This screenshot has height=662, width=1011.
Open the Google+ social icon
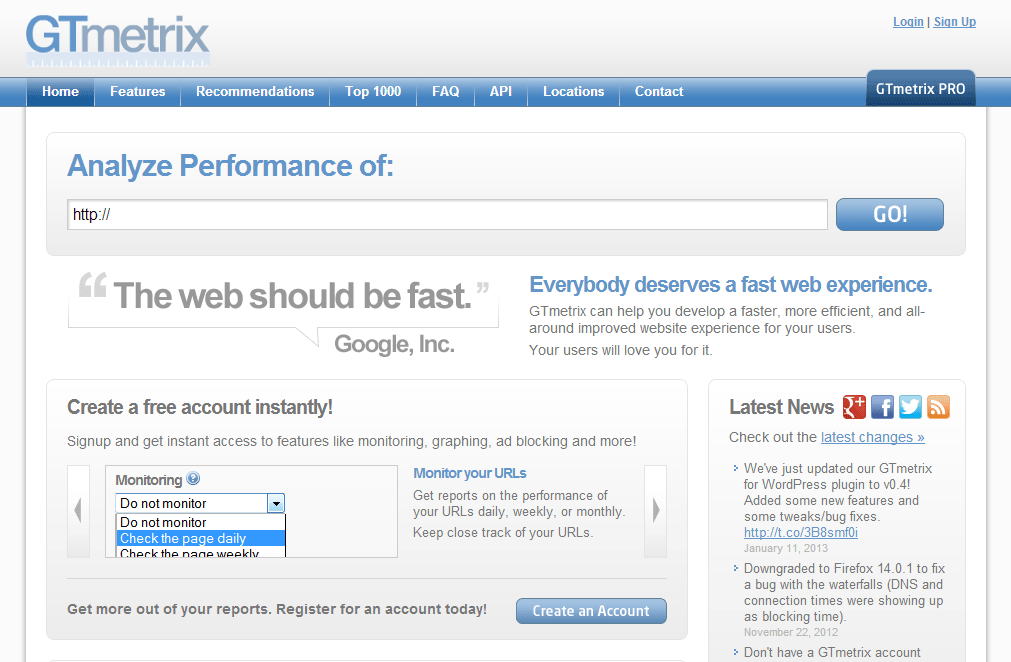point(854,407)
